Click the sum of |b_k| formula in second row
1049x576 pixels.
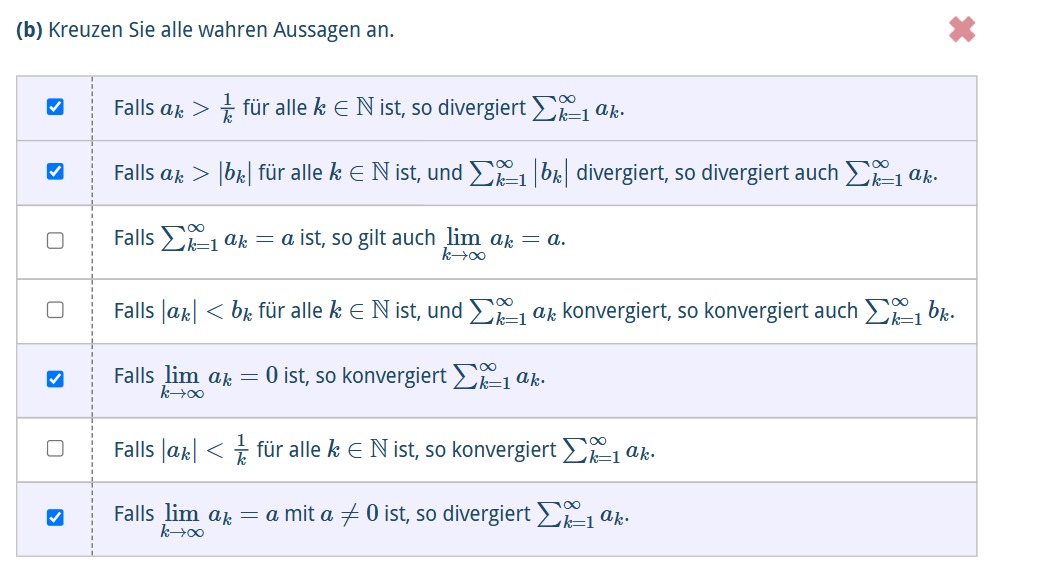pyautogui.click(x=519, y=173)
